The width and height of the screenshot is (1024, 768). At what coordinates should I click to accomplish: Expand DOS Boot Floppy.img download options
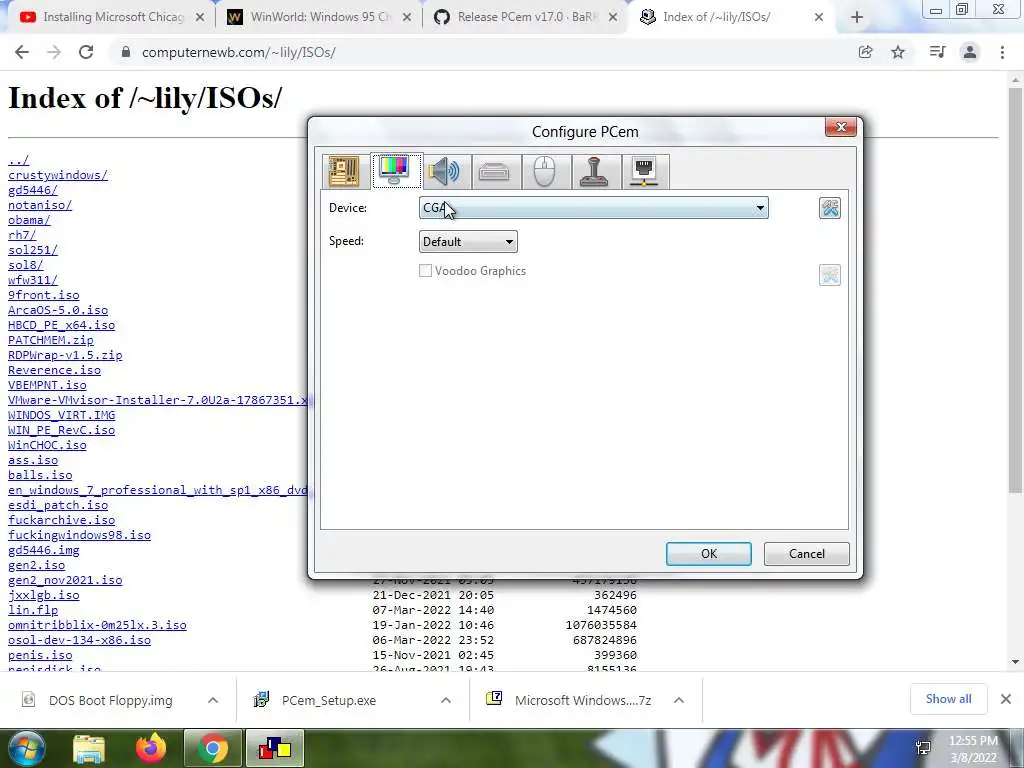213,700
